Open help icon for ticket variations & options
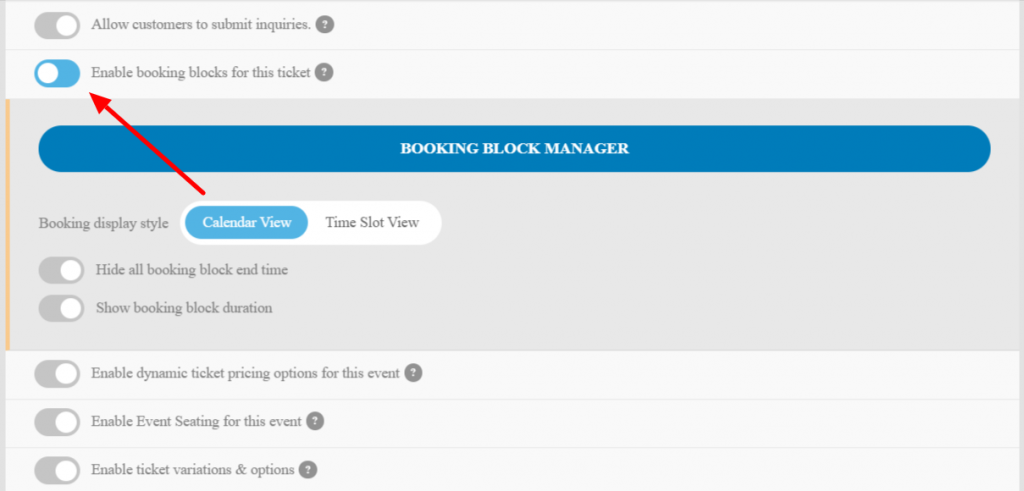The height and width of the screenshot is (491, 1024). pyautogui.click(x=308, y=469)
